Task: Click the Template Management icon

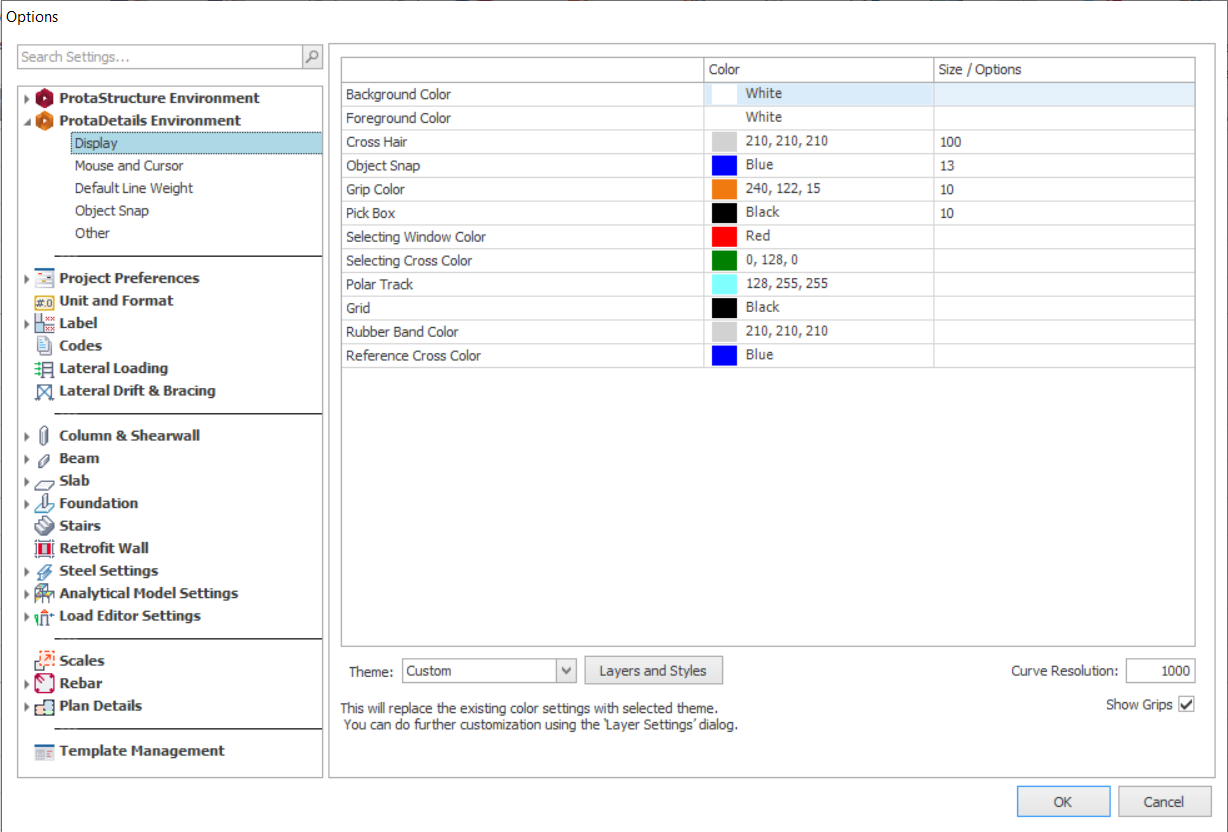Action: point(44,752)
